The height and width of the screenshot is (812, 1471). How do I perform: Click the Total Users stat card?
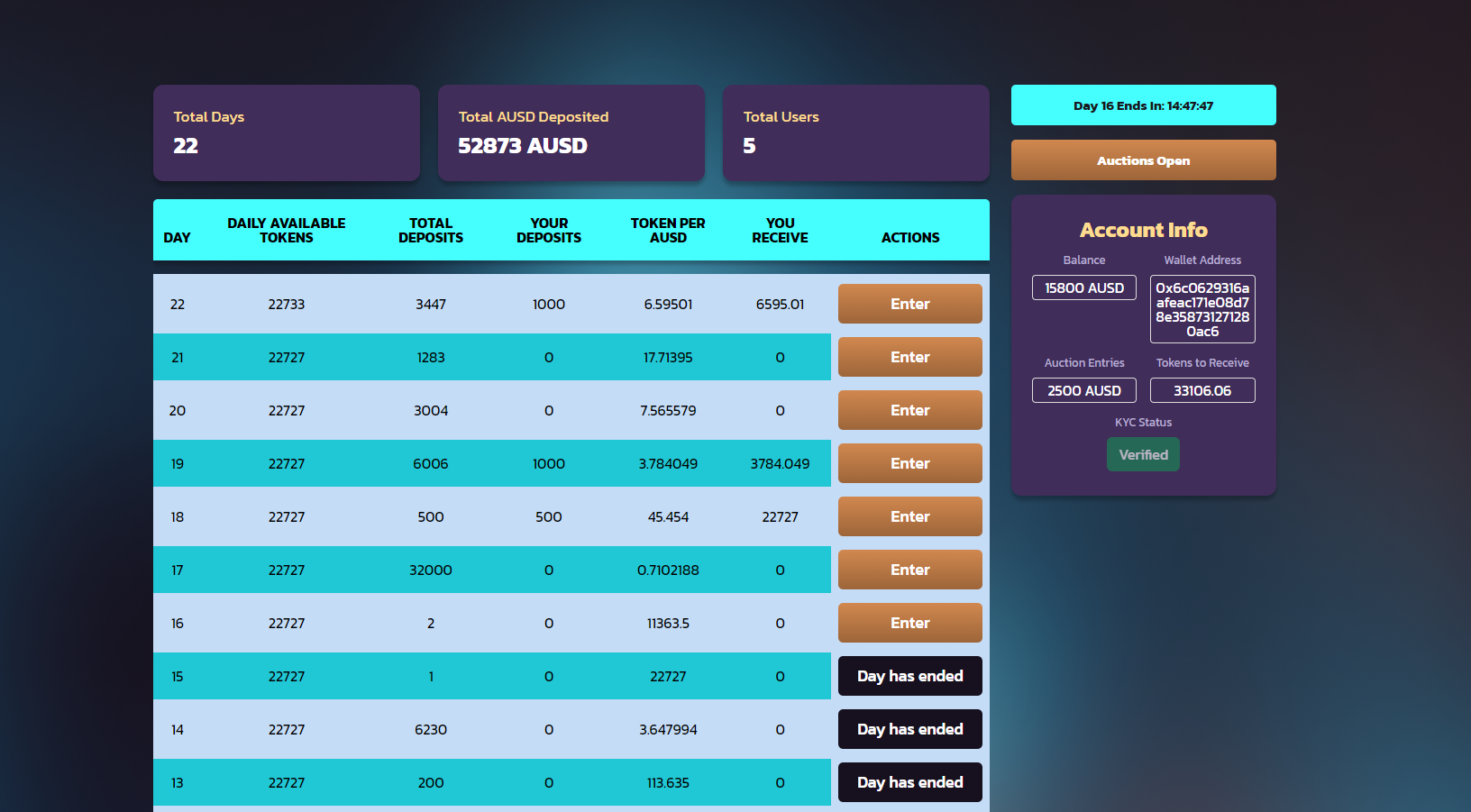point(855,132)
